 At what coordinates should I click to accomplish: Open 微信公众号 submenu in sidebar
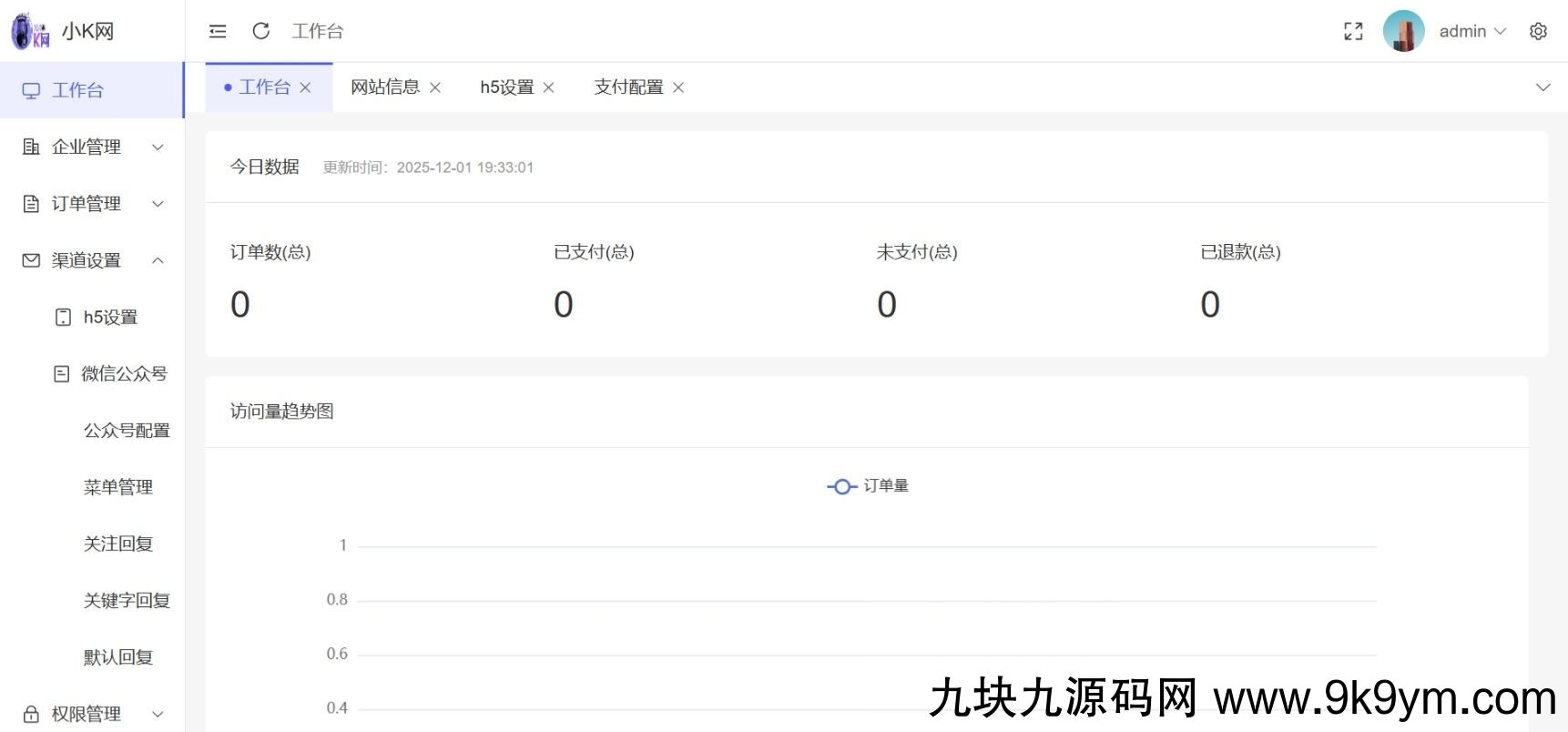[92, 373]
